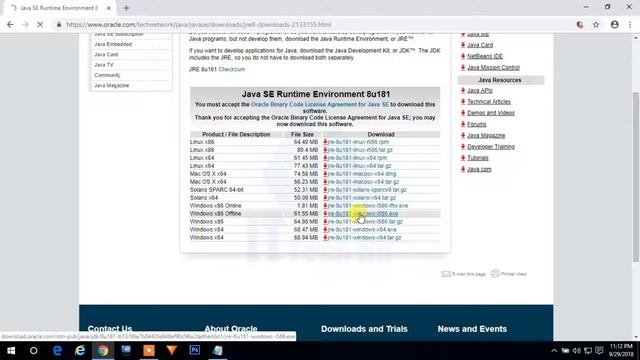Open a new browser tab

(x=126, y=8)
